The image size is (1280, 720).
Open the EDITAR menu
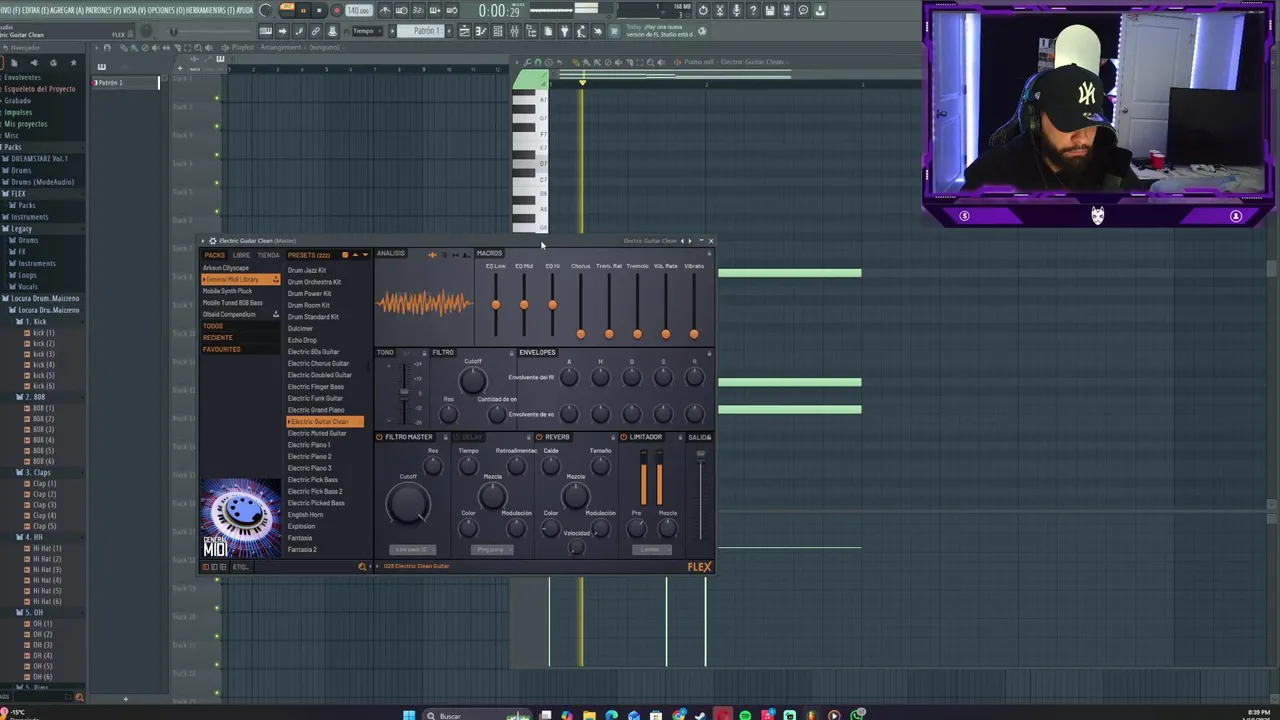(36, 10)
